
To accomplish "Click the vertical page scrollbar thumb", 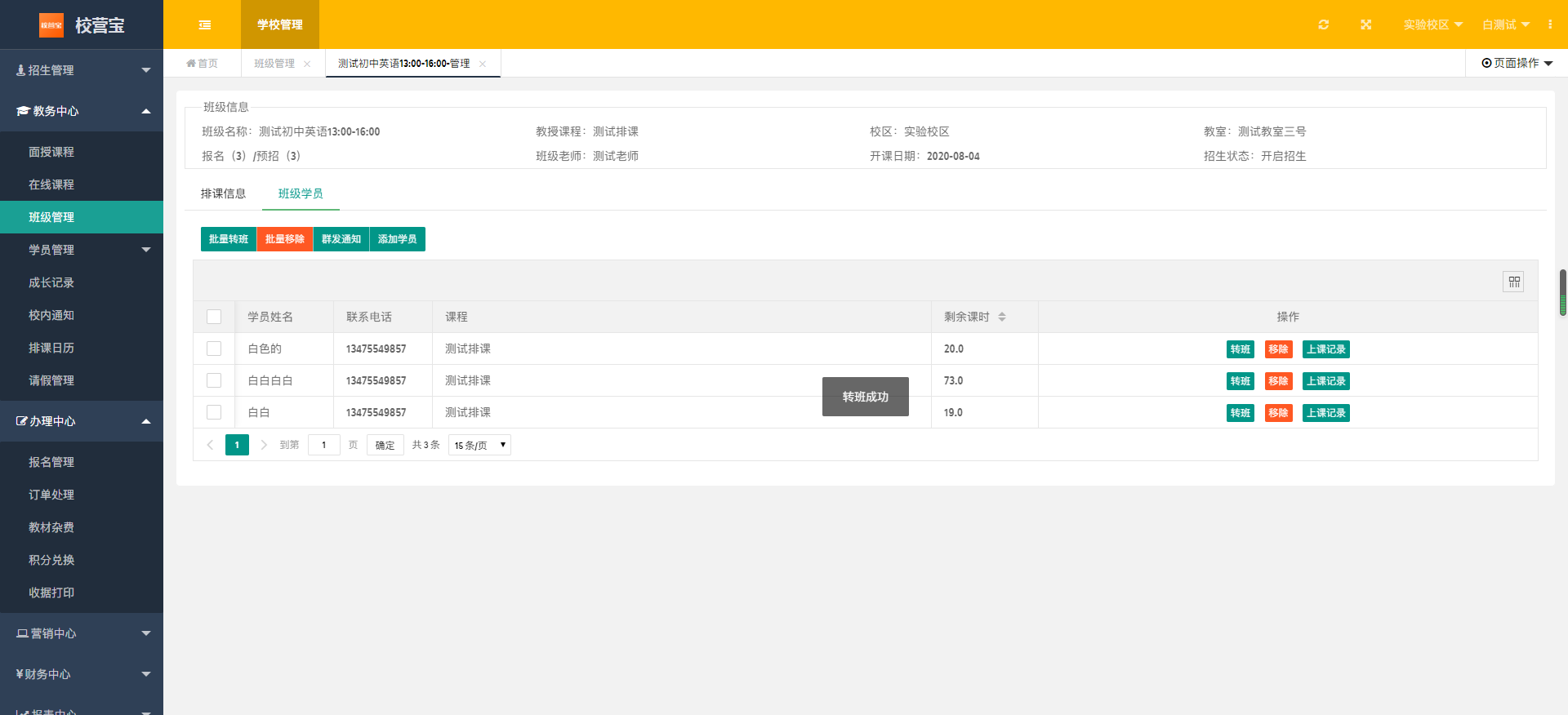I will [1563, 292].
